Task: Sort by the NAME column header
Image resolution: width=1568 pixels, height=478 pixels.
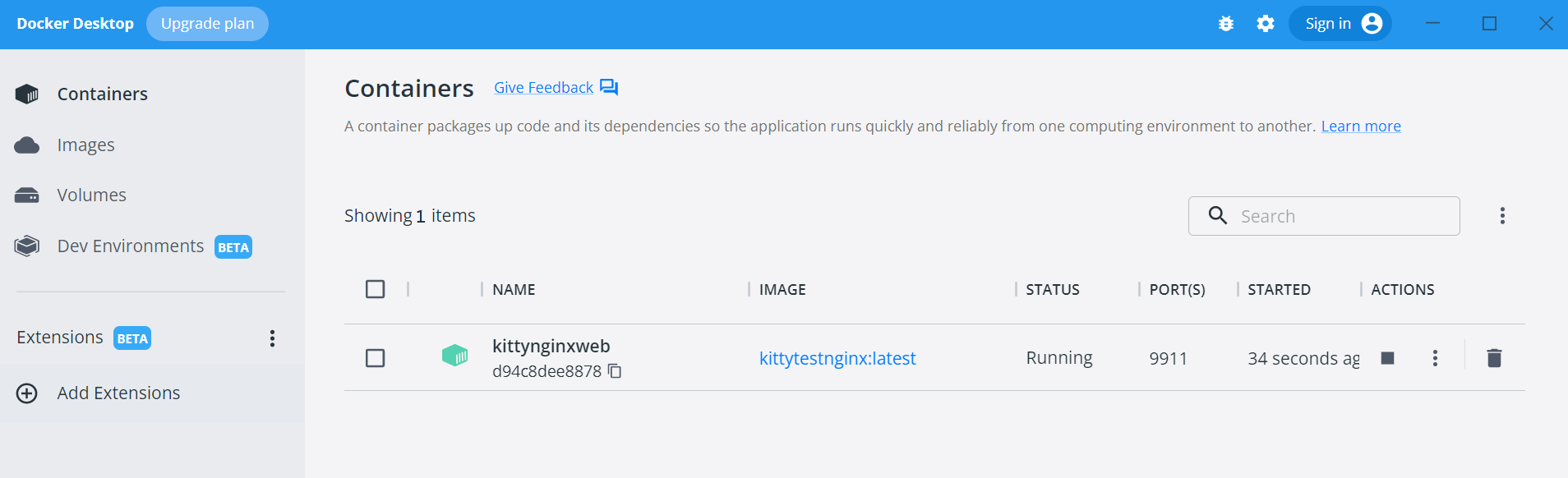Action: pos(514,290)
